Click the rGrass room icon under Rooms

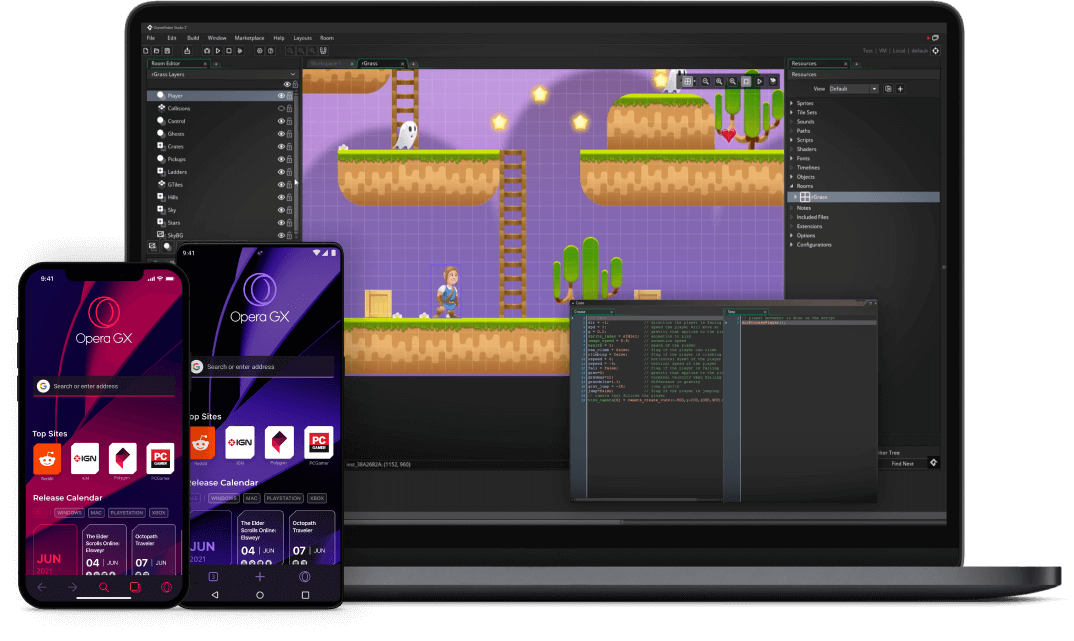[x=804, y=196]
